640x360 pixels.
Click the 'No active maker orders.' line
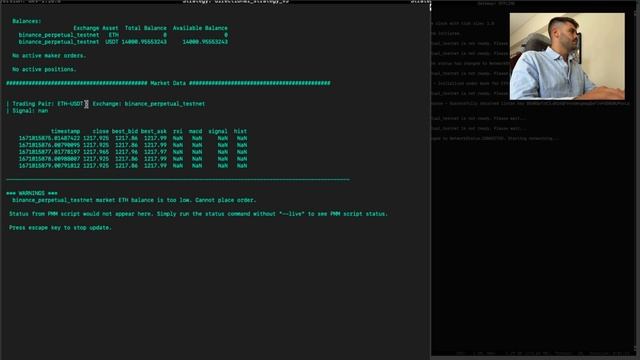coord(49,56)
